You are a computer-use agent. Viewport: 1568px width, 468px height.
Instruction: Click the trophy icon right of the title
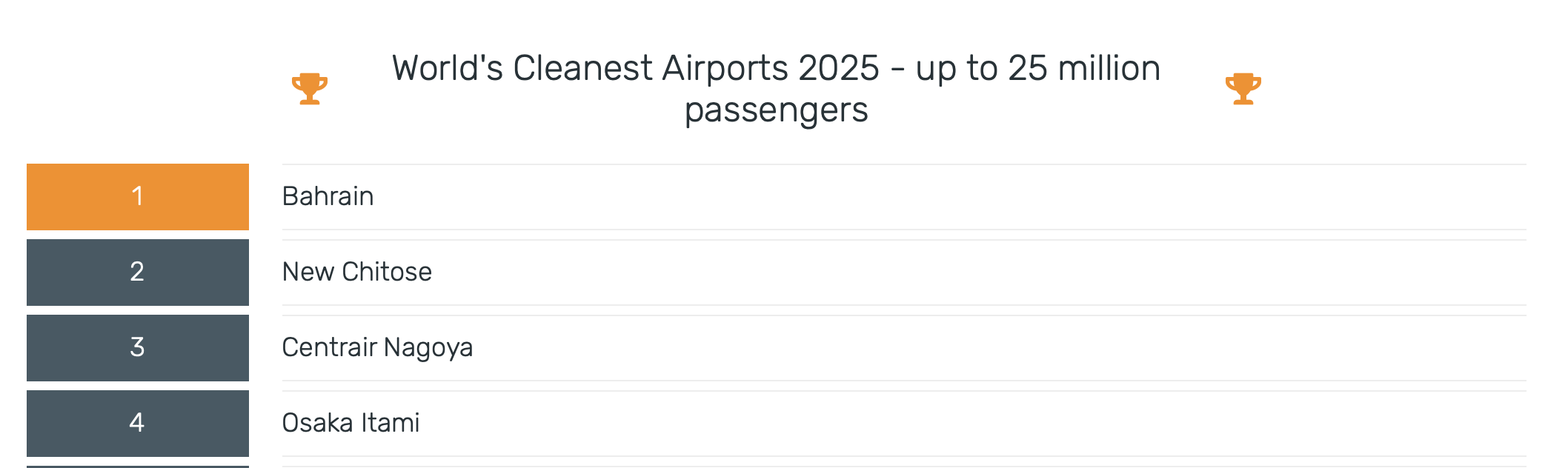[1243, 89]
